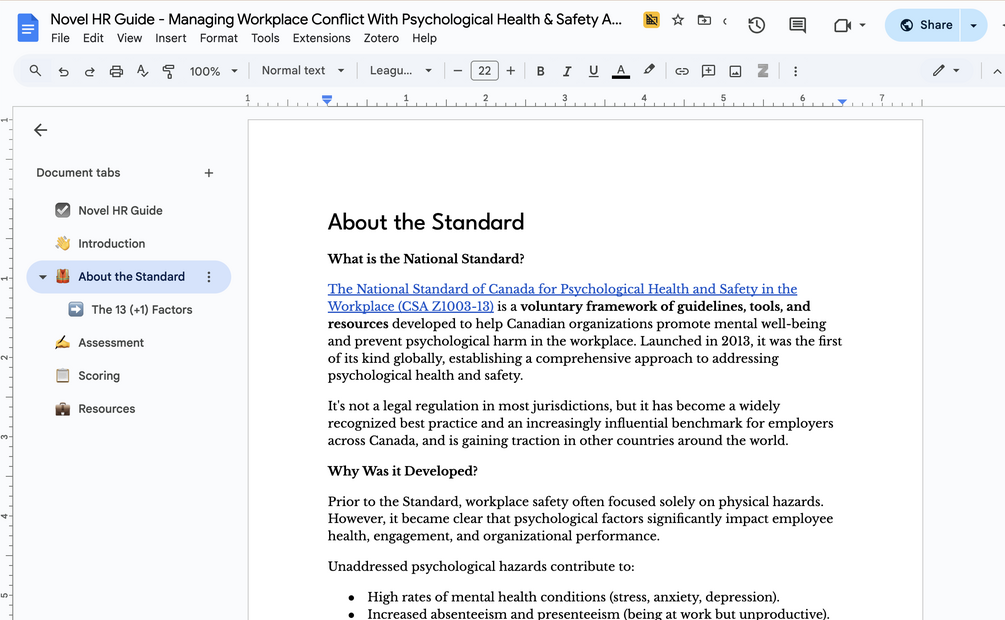
Task: Highlight color marker tool
Action: (649, 70)
